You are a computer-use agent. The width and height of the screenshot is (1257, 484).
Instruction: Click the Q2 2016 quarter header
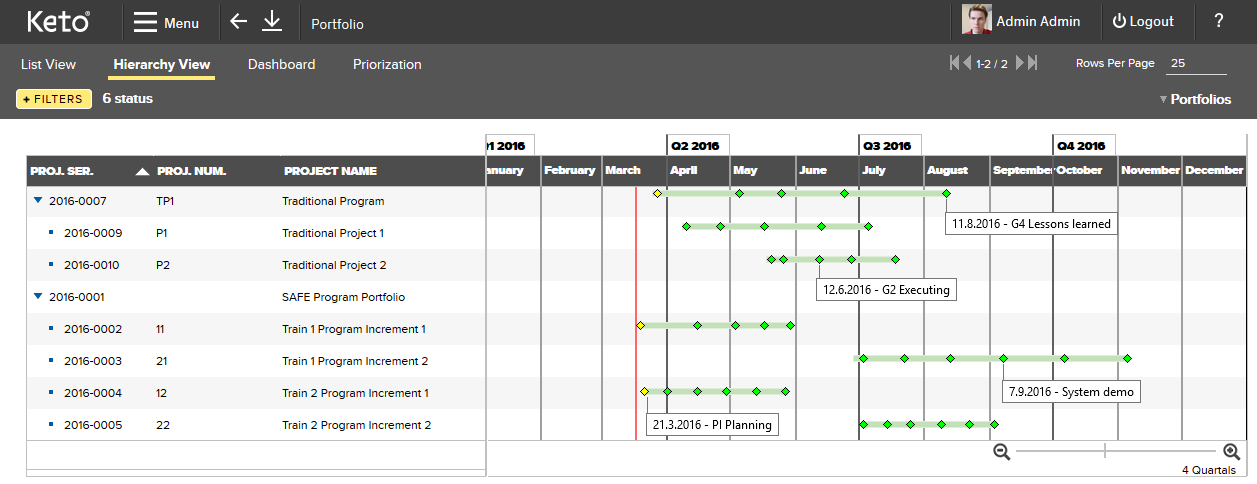tap(696, 145)
